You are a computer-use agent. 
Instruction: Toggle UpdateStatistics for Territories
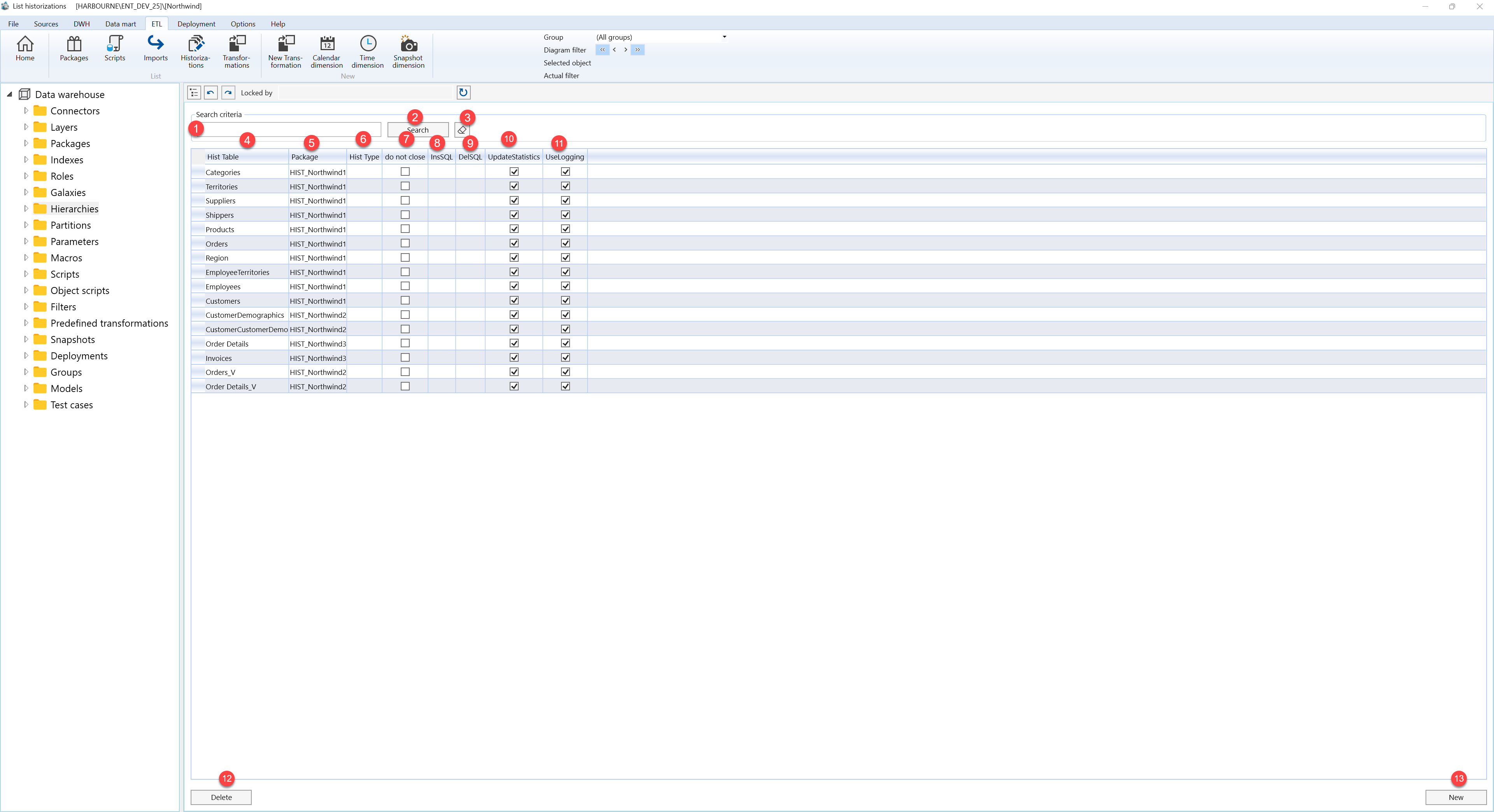click(x=514, y=186)
